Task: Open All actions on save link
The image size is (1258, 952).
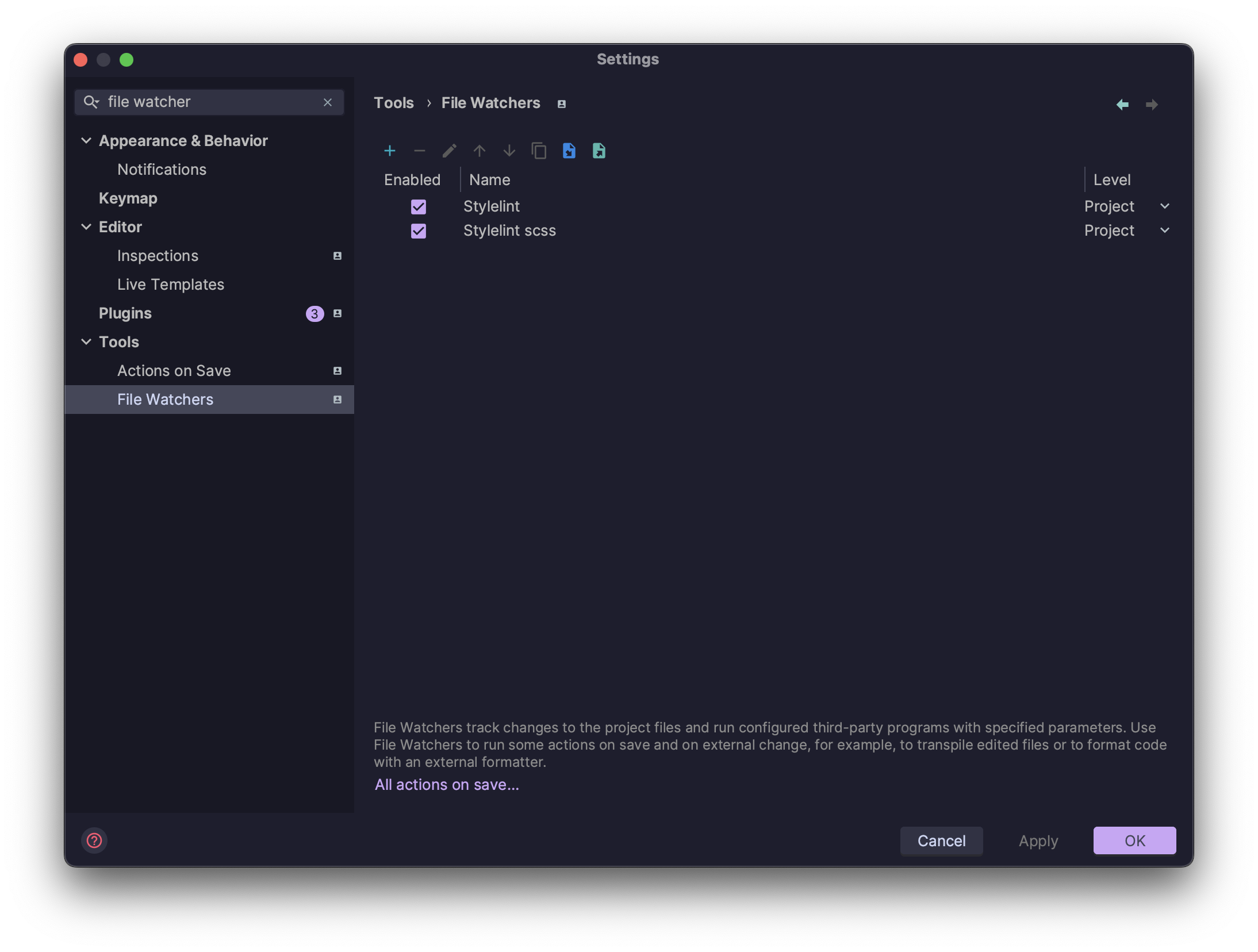Action: 446,785
